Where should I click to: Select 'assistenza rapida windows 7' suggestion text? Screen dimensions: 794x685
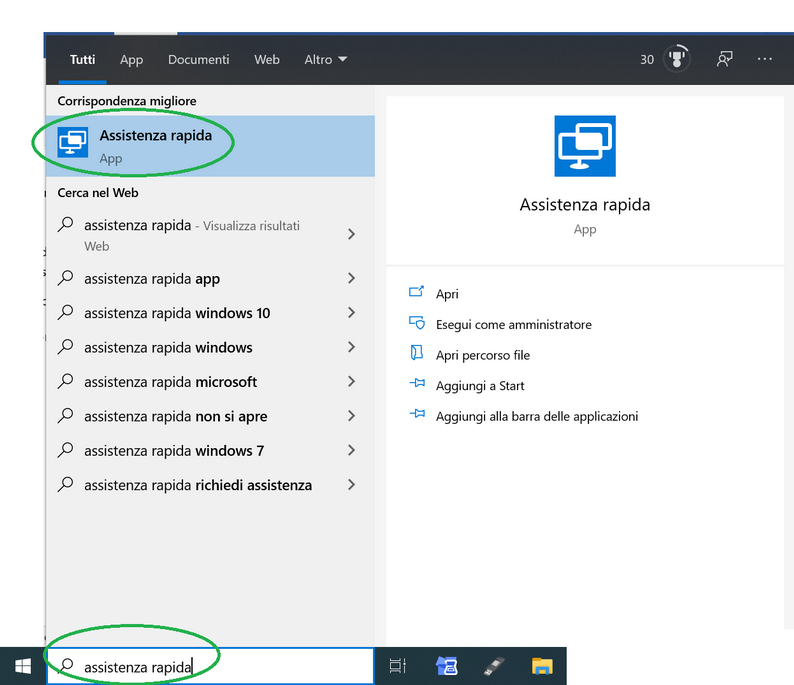pos(174,451)
